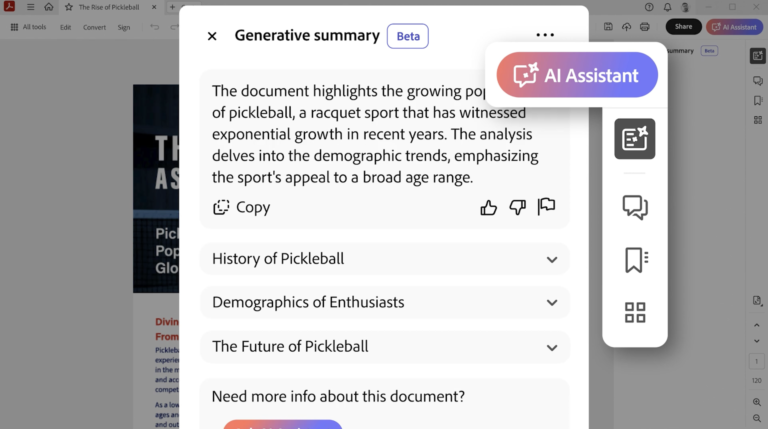
Task: Copy the generated summary text
Action: [x=241, y=207]
